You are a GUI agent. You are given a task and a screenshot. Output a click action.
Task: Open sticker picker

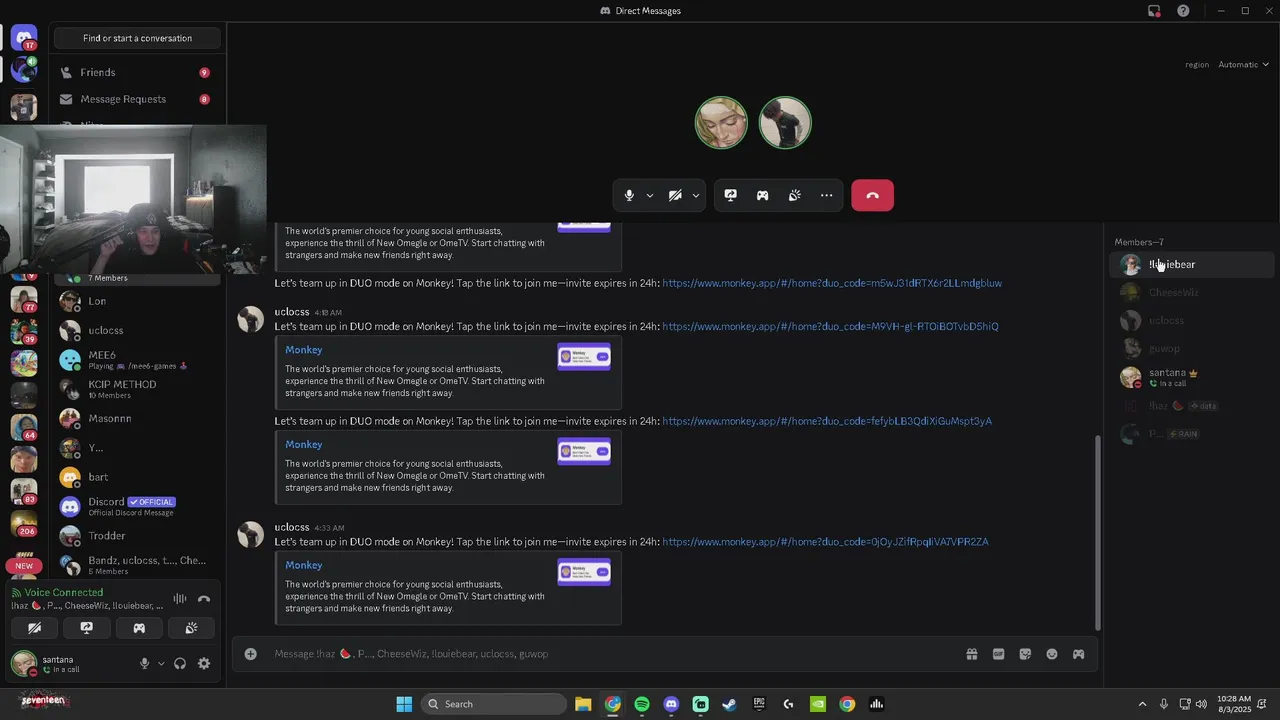coord(1025,654)
